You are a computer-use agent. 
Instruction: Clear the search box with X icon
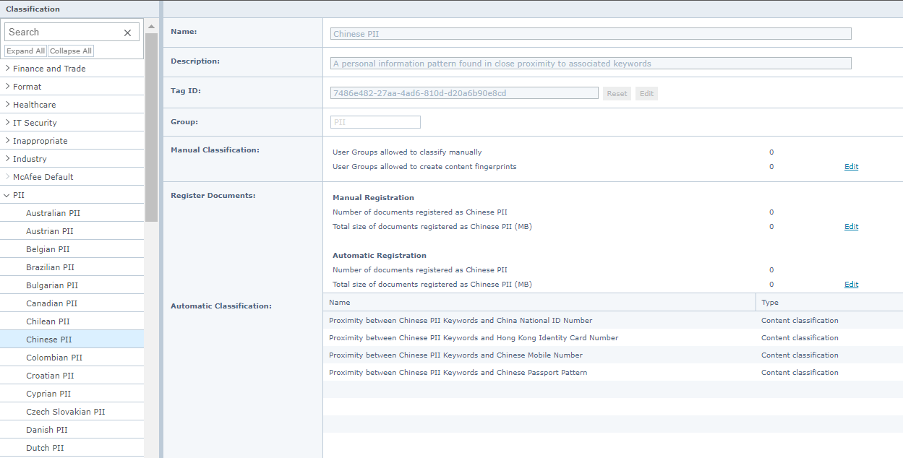[x=127, y=33]
